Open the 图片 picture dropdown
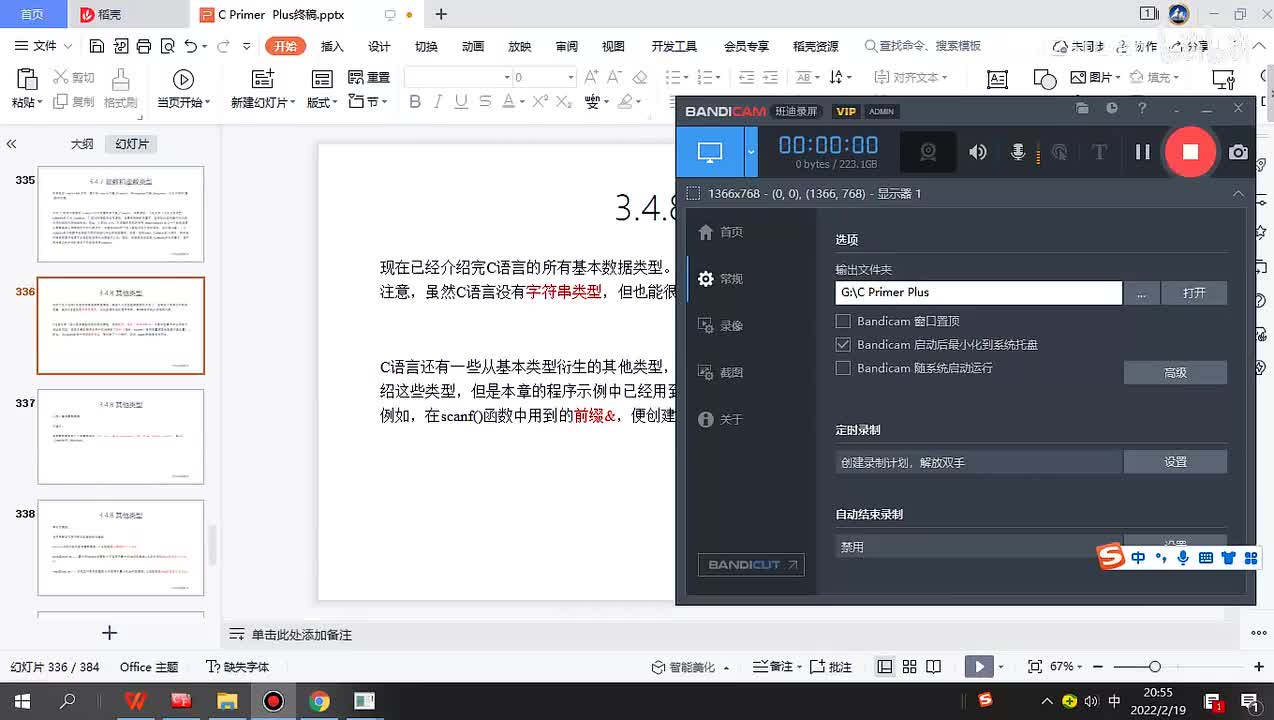Viewport: 1274px width, 720px height. coord(1094,77)
